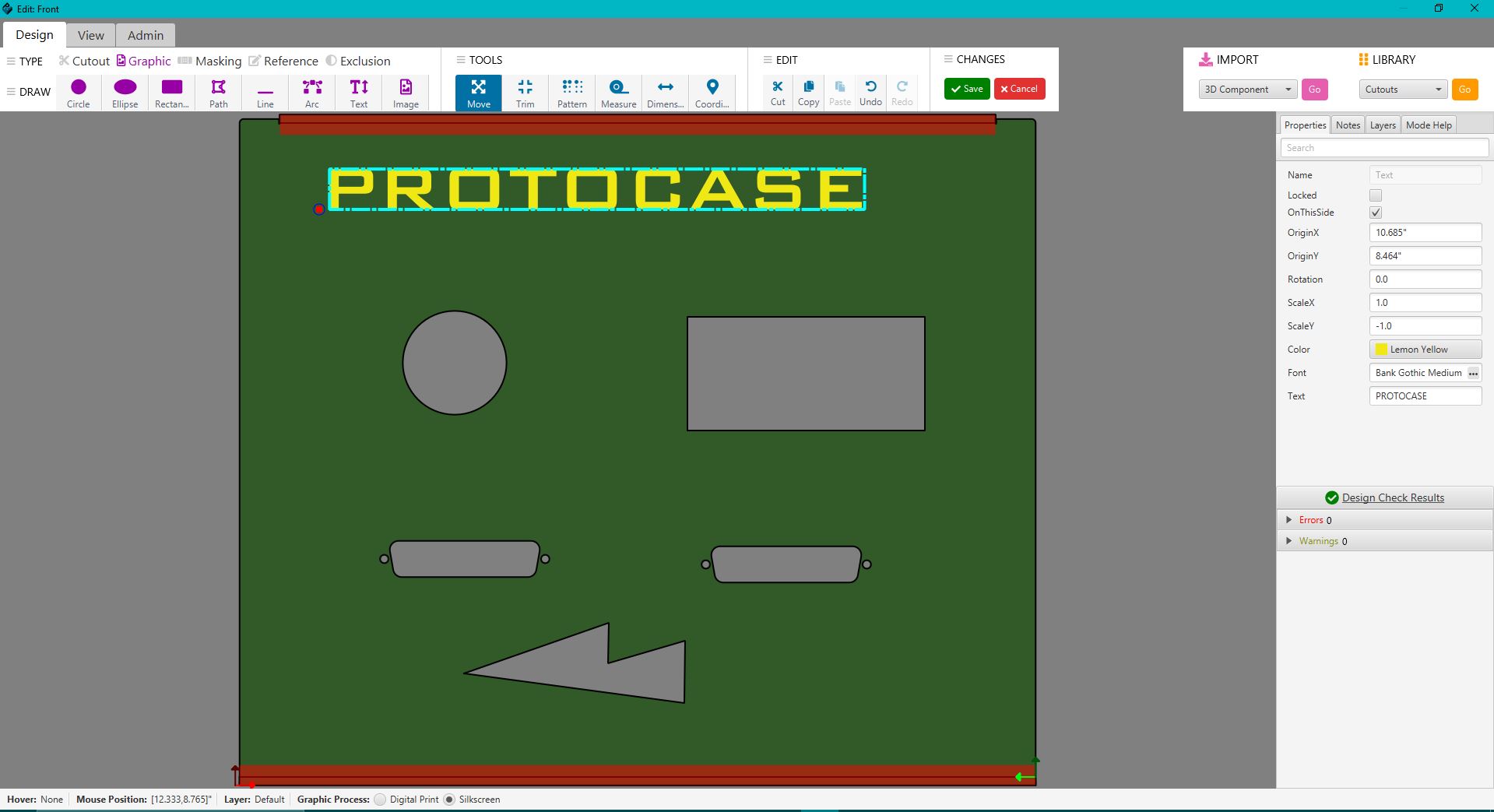Edit the Rotation value field

(x=1425, y=279)
